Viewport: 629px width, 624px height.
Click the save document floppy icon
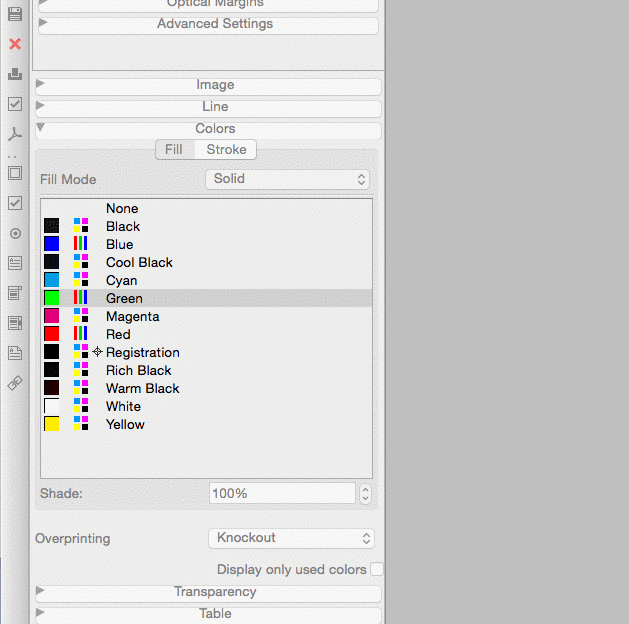click(x=15, y=15)
